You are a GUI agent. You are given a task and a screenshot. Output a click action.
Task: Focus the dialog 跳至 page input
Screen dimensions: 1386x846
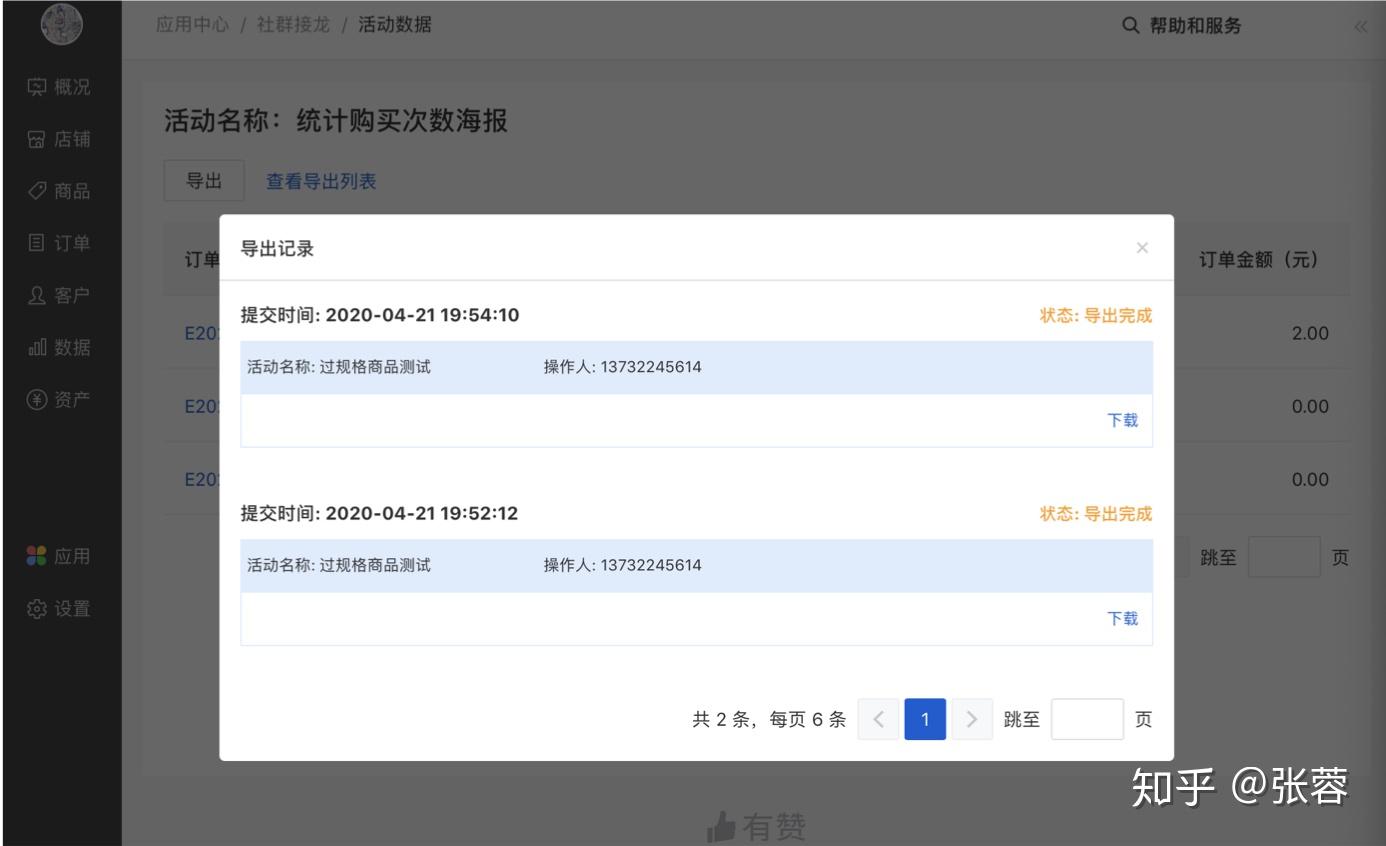pyautogui.click(x=1087, y=719)
